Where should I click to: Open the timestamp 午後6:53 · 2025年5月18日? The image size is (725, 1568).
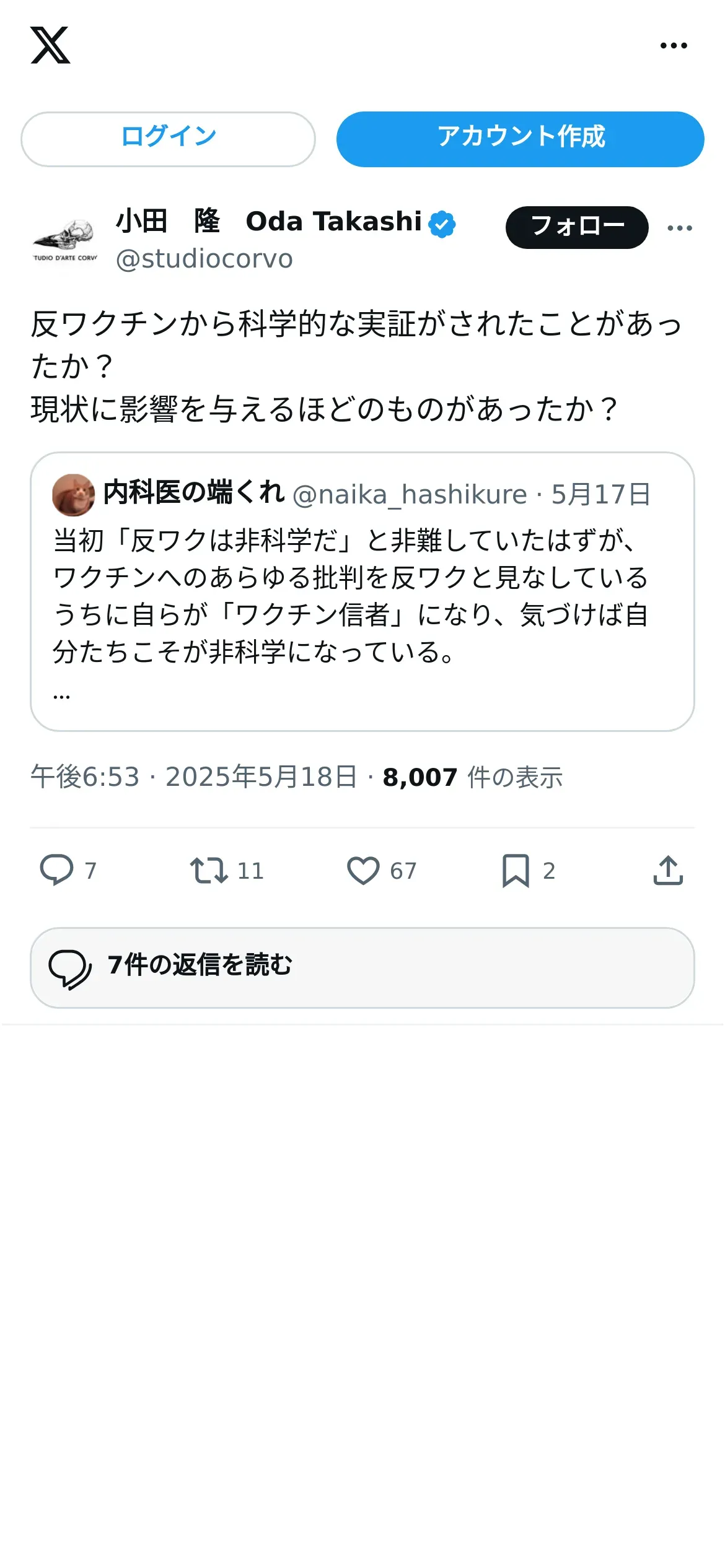194,777
